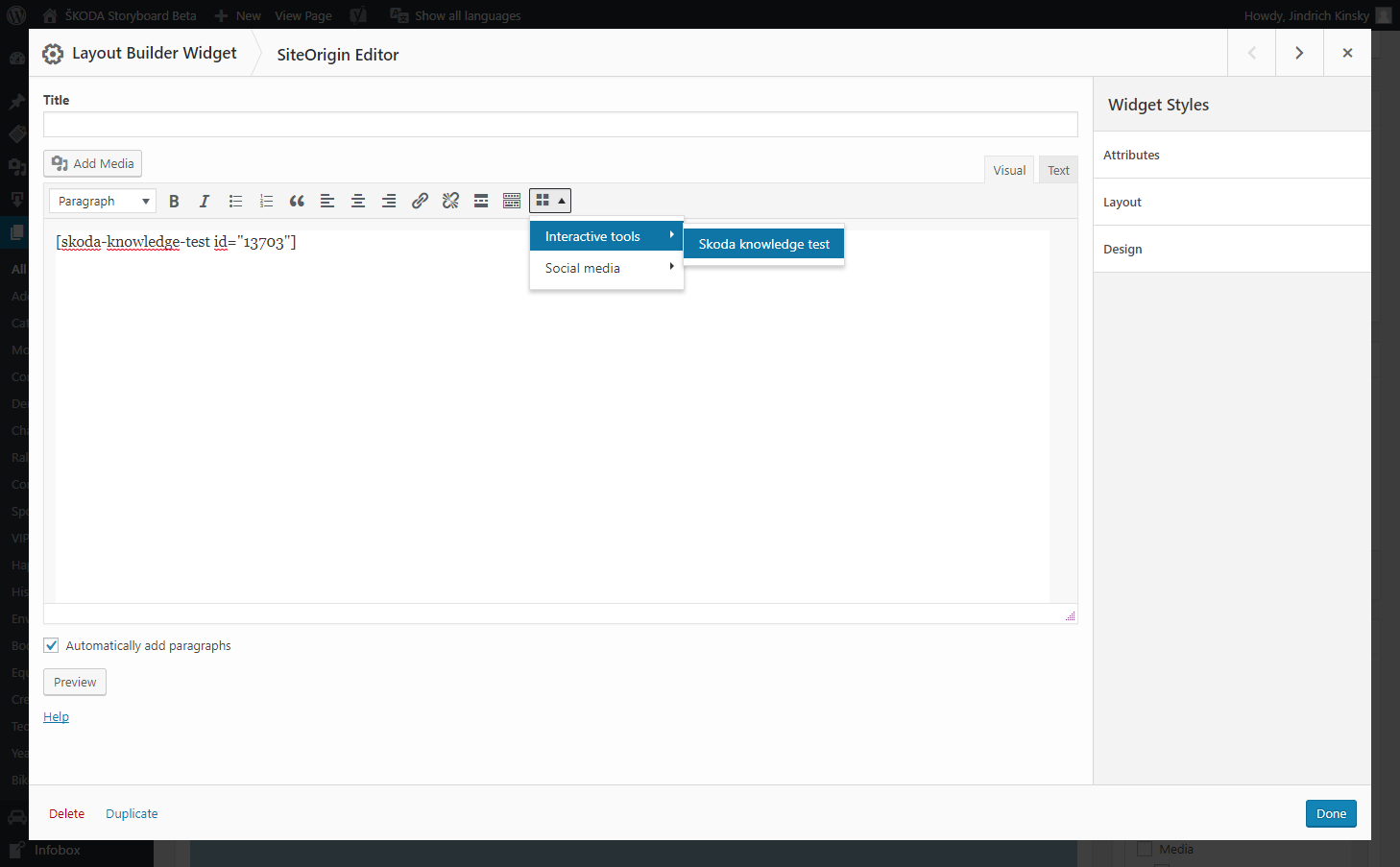
Task: Toggle the toolbar with keyboard icon
Action: [512, 201]
